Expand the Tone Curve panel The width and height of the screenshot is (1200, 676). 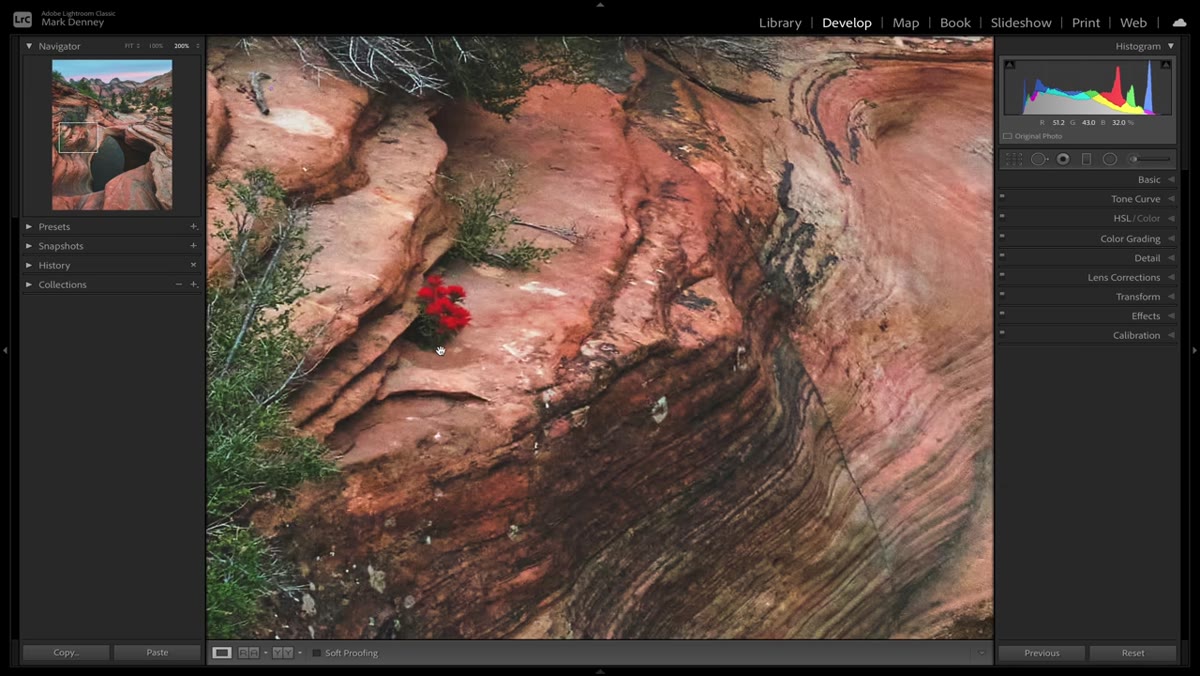[x=1171, y=199]
